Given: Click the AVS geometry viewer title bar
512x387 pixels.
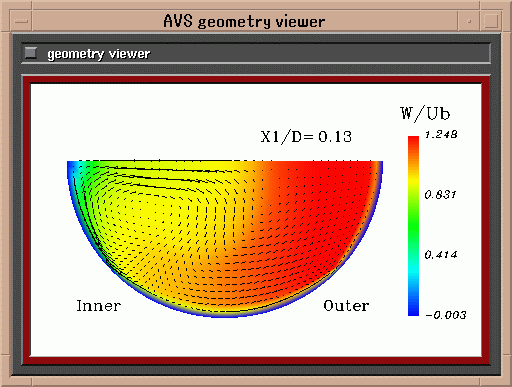Looking at the screenshot, I should (244, 21).
